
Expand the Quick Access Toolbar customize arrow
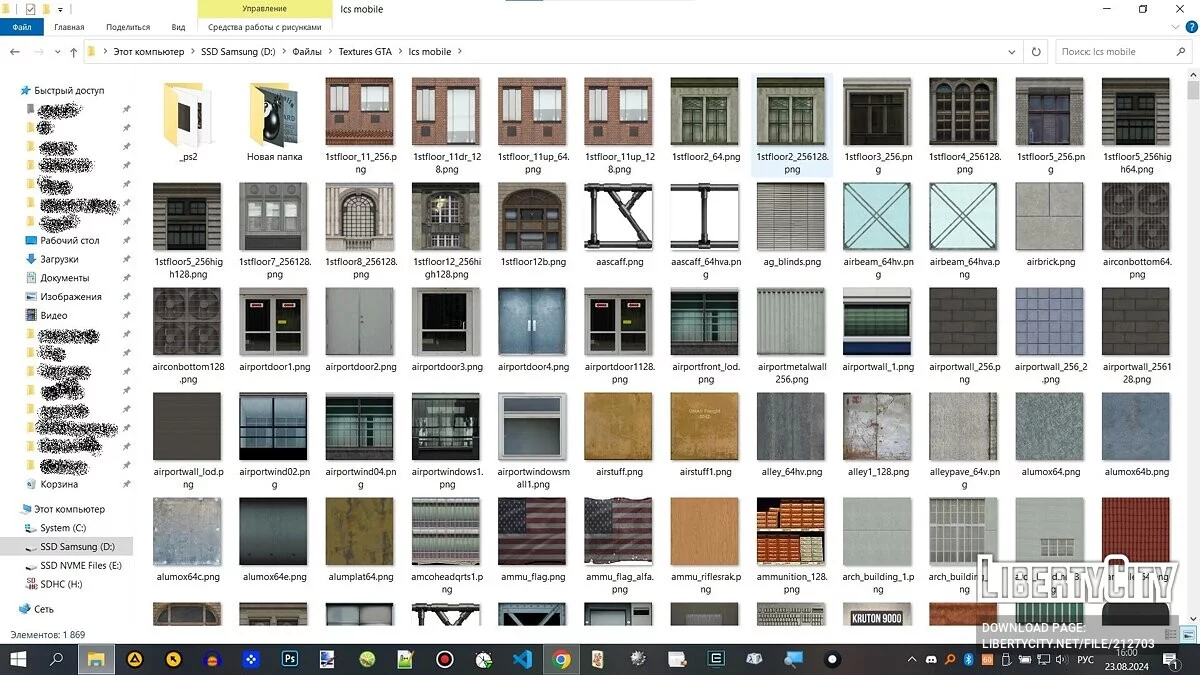tap(61, 9)
